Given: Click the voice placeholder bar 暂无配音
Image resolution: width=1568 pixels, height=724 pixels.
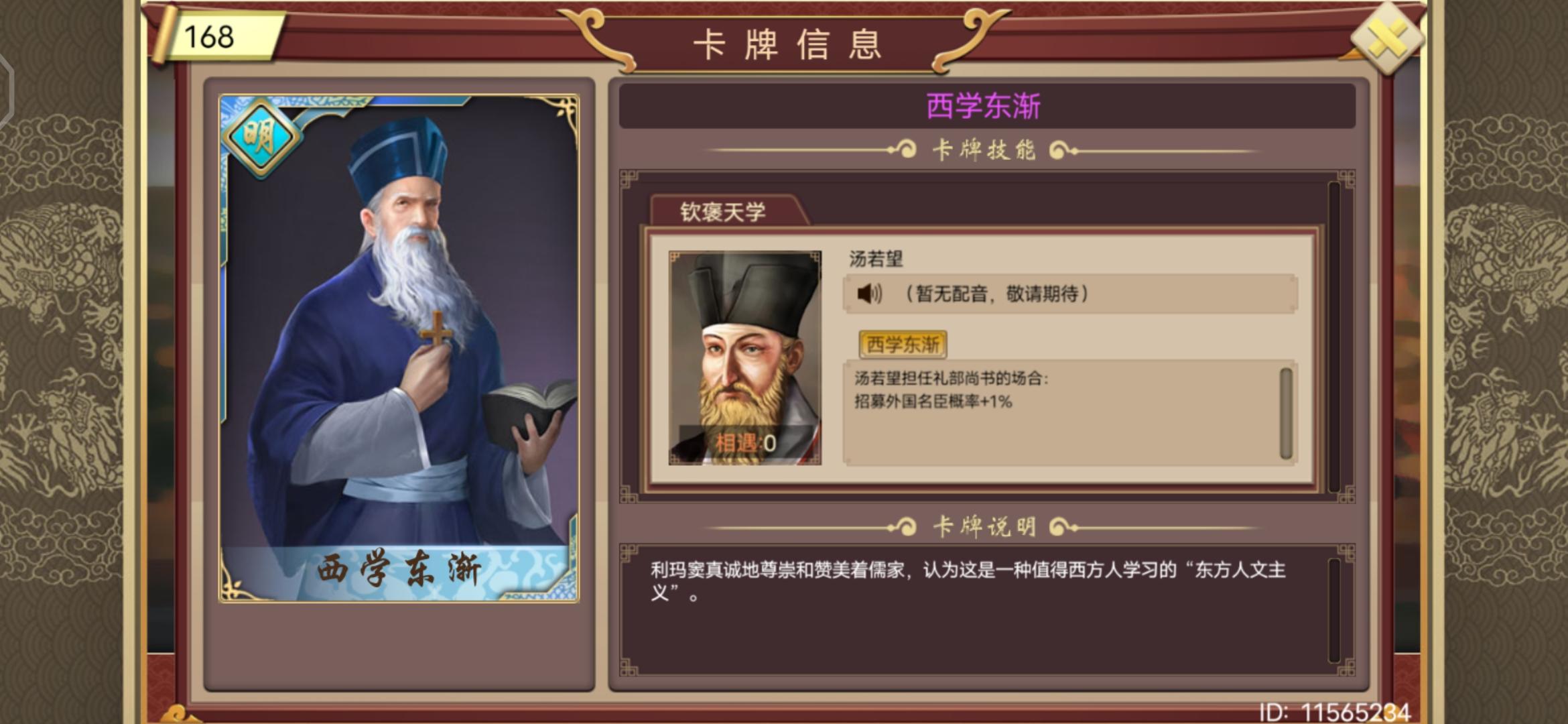Looking at the screenshot, I should [1070, 294].
